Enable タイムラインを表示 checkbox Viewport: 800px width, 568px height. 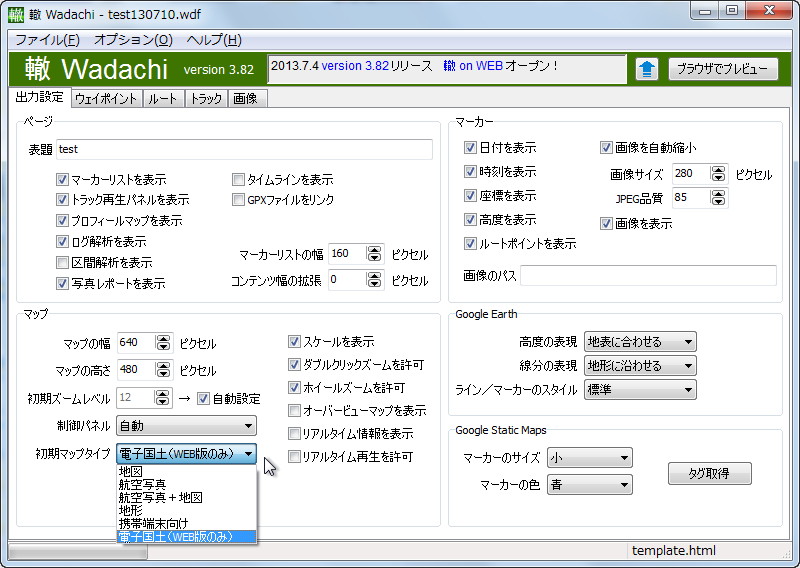click(x=238, y=180)
